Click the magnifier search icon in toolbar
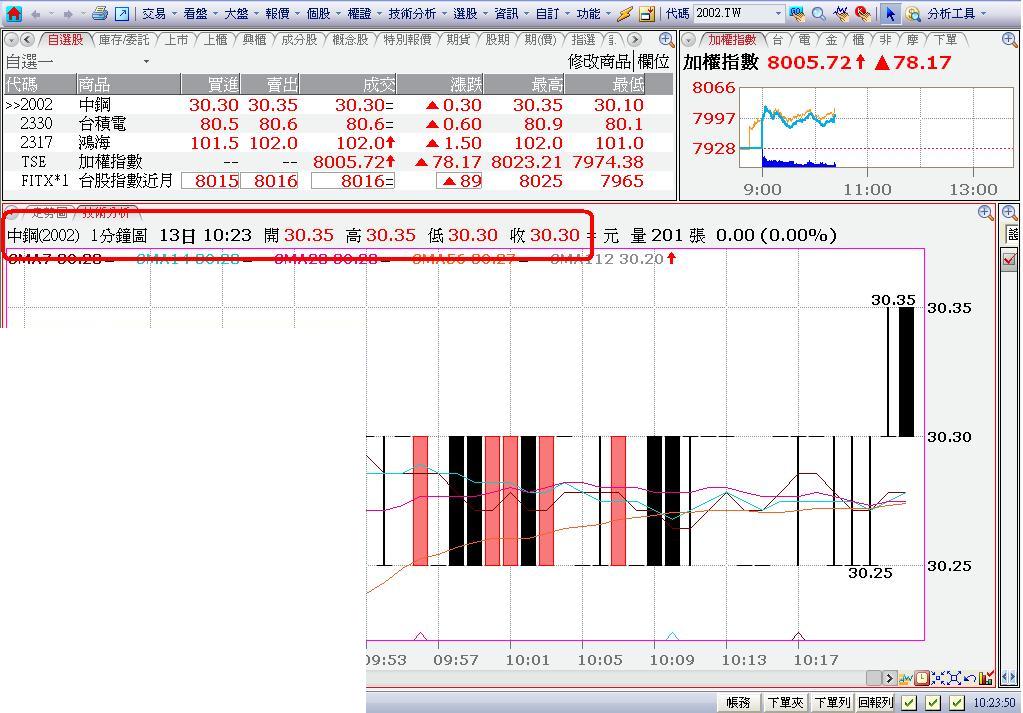 tap(819, 13)
